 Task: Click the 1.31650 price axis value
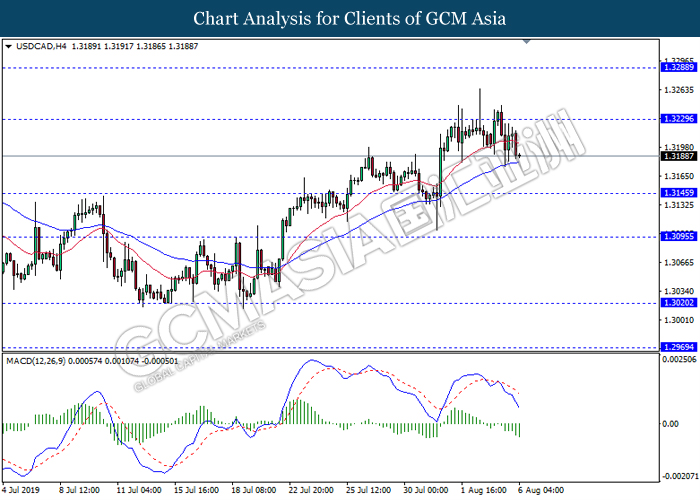point(679,176)
